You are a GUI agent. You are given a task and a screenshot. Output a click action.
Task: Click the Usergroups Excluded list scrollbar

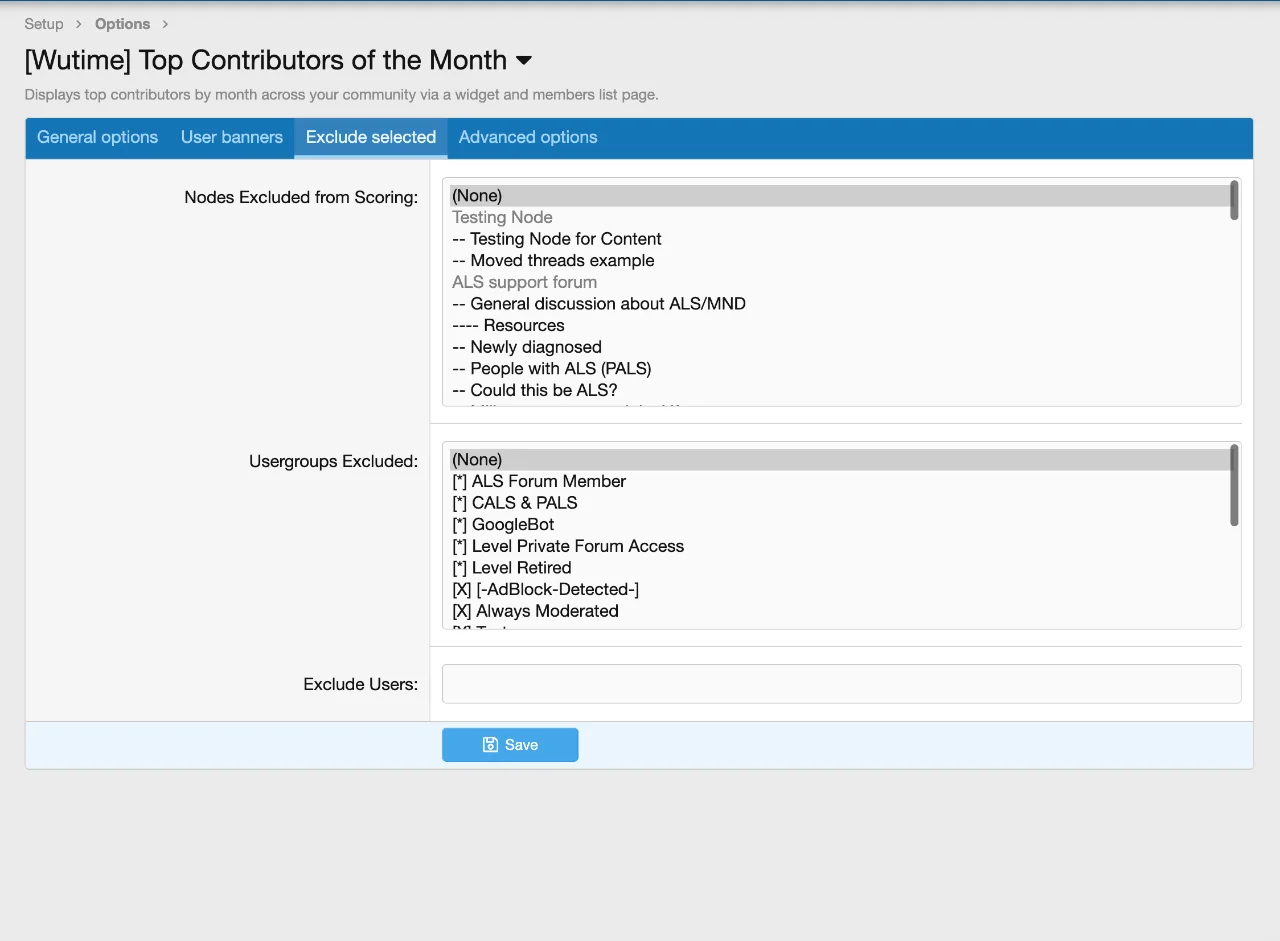(x=1234, y=486)
